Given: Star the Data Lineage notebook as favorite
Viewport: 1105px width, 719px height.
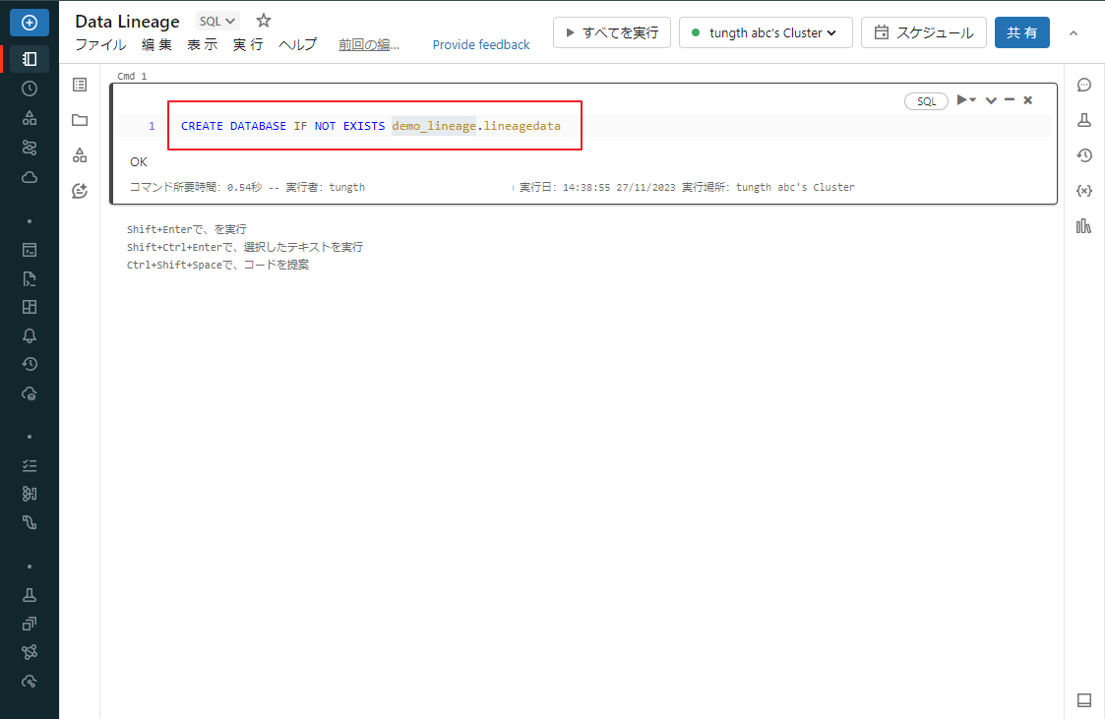Looking at the screenshot, I should click(264, 20).
